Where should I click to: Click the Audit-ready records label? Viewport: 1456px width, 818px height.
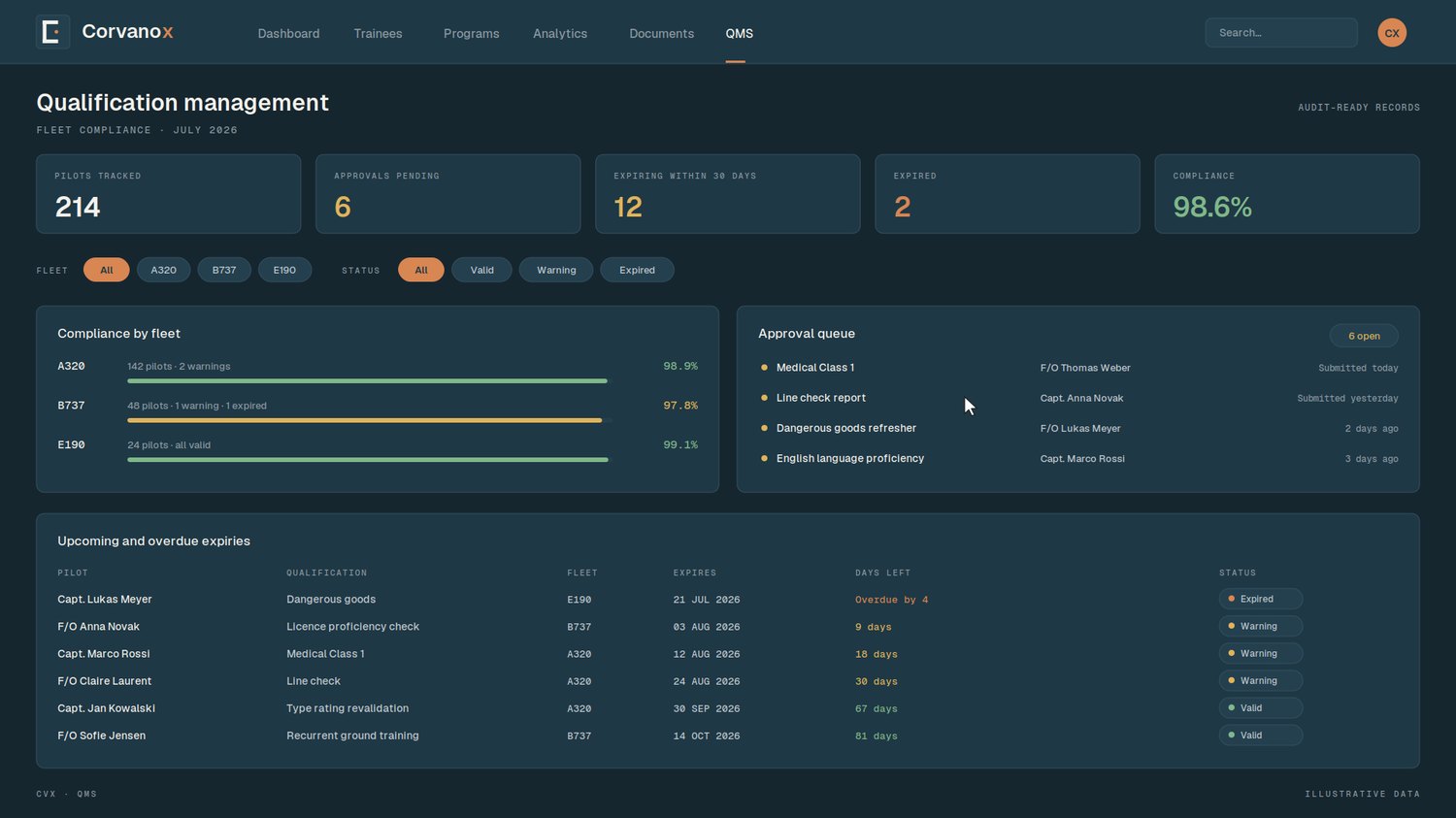(1359, 108)
